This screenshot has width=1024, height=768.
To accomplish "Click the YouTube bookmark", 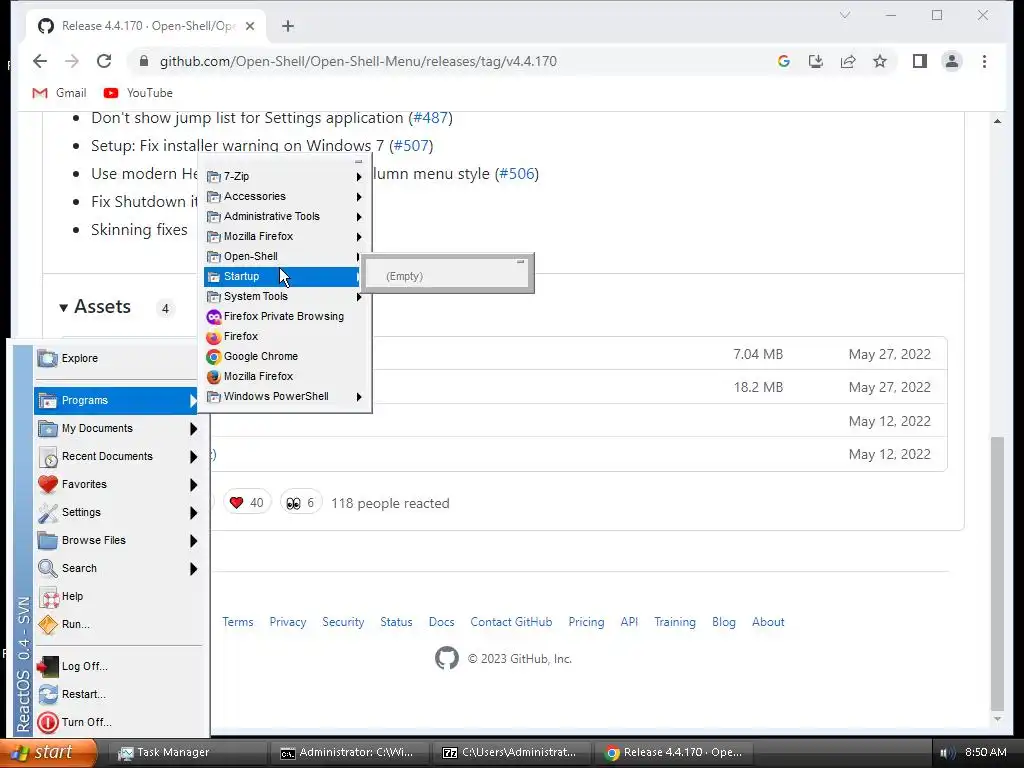I will [x=138, y=93].
